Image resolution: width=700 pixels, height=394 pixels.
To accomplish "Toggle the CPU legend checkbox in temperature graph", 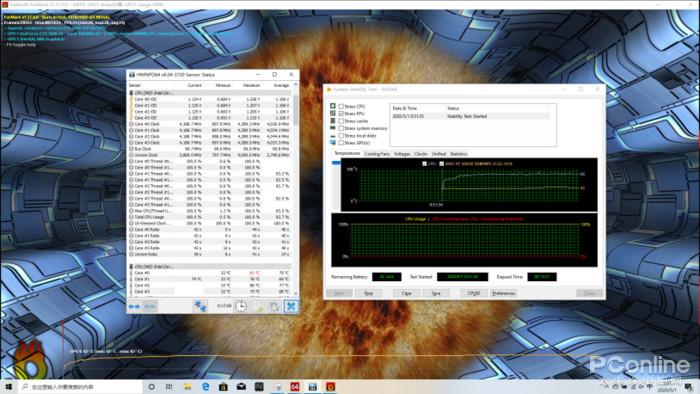I will tap(425, 164).
